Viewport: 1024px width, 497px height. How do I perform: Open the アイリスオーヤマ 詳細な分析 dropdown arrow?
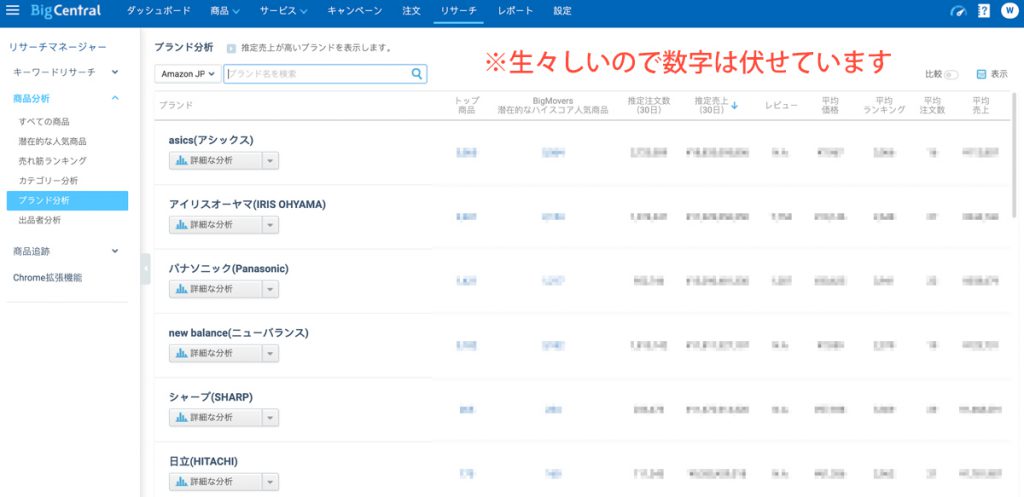270,225
